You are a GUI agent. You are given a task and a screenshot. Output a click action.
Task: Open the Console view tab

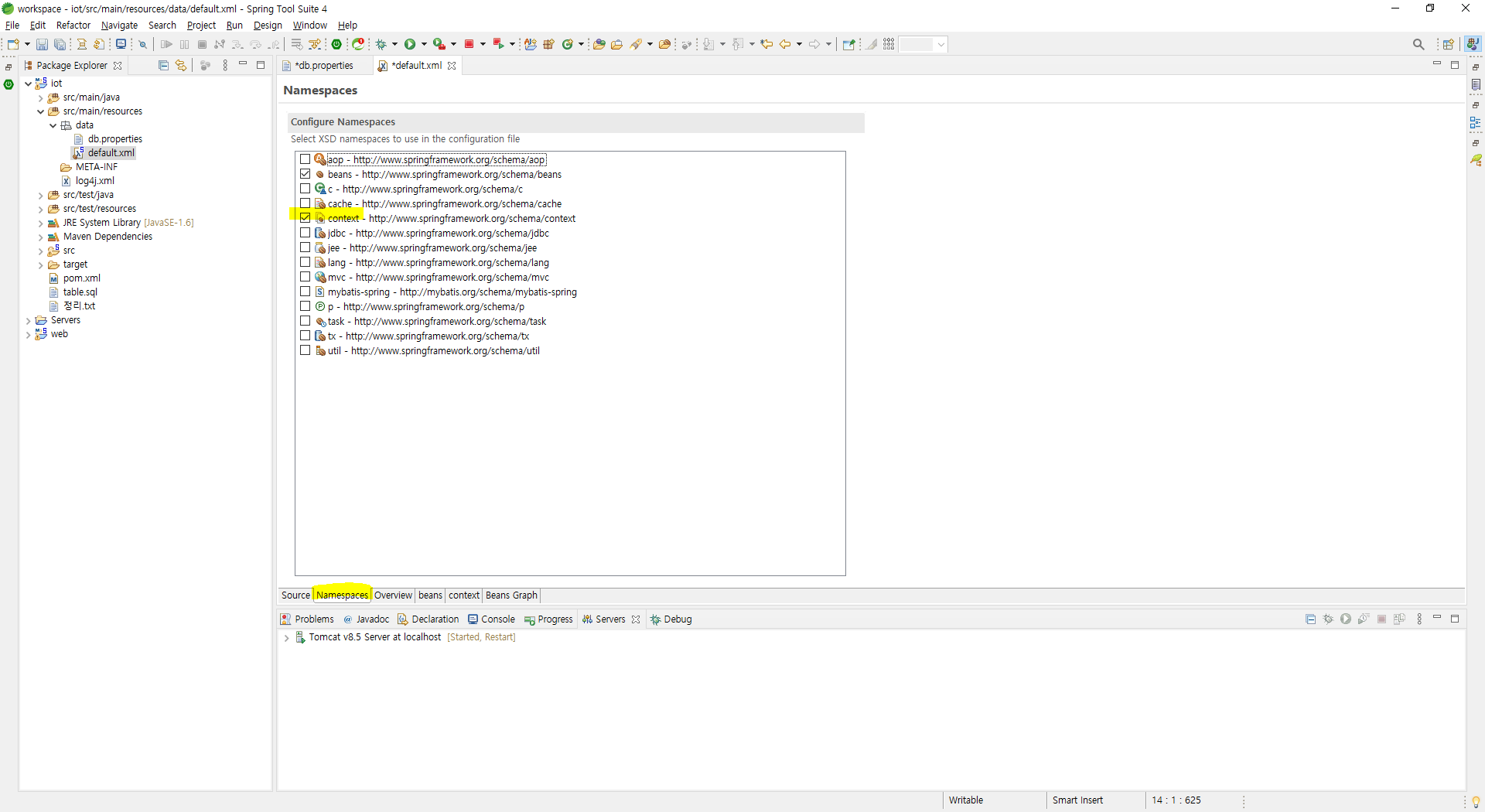click(491, 619)
